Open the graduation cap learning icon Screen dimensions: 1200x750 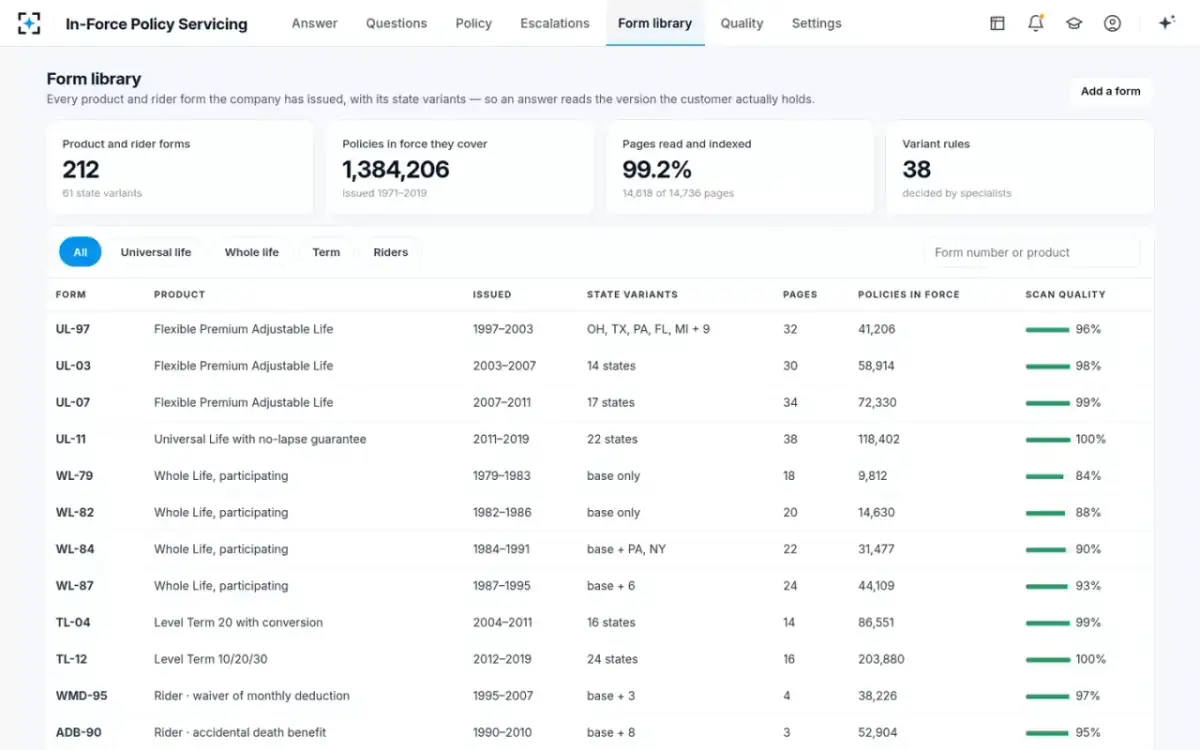point(1074,23)
